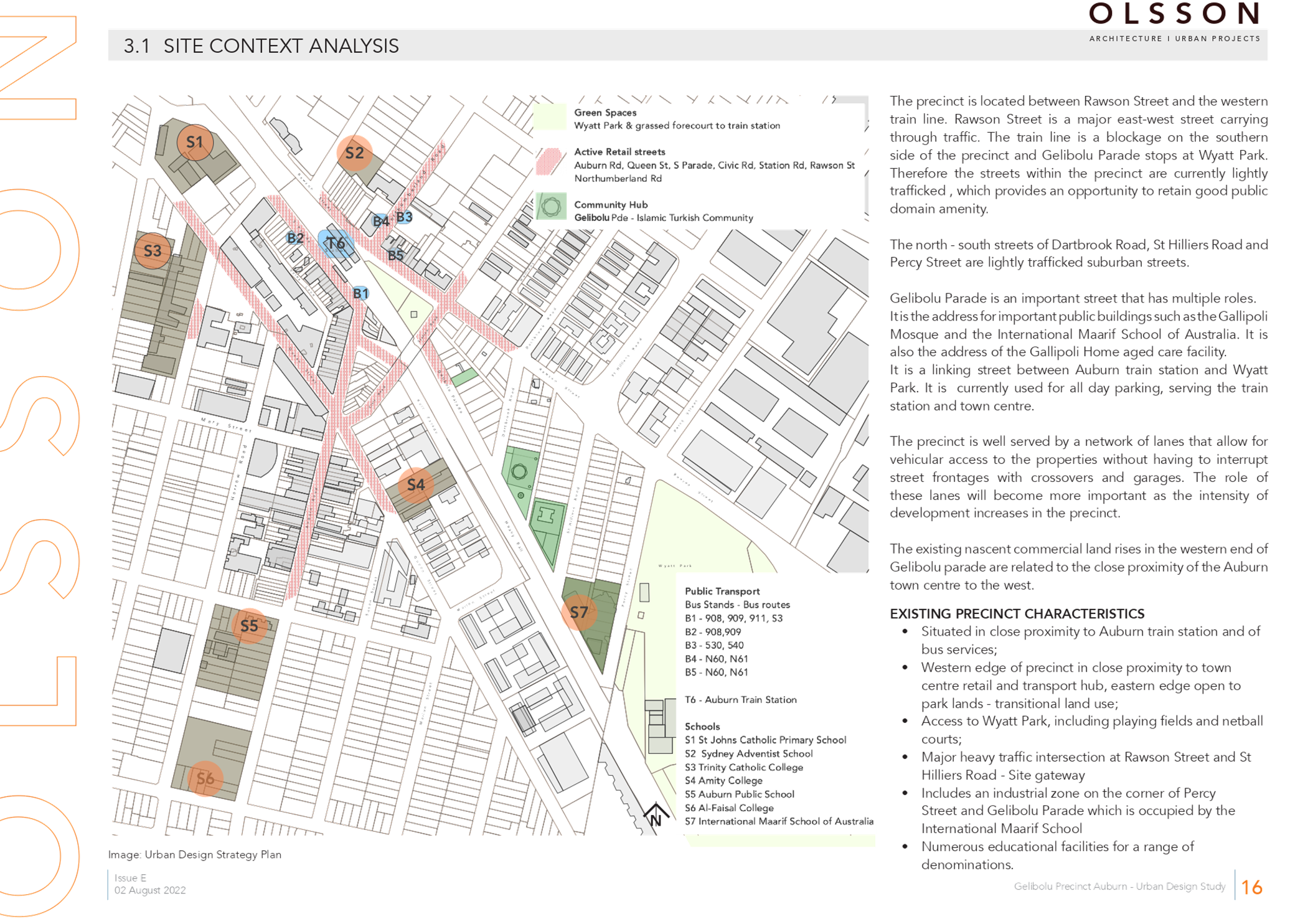Click the Existing Precinct Characteristics heading
Image resolution: width=1313 pixels, height=924 pixels.
click(x=1017, y=614)
